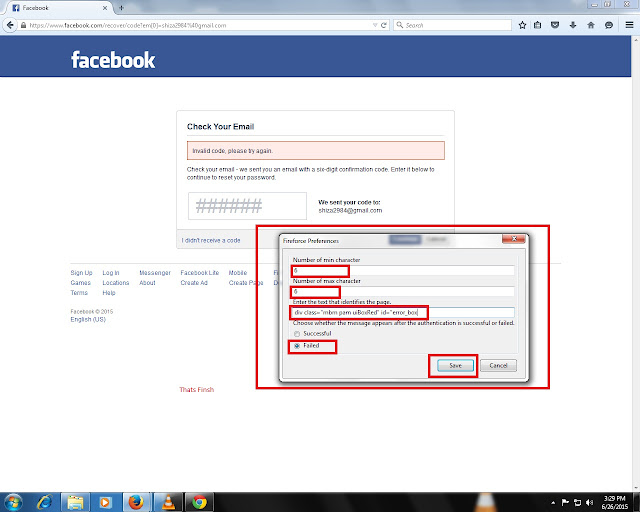Screen dimensions: 640x512
Task: Reload the page with the refresh icon
Action: (x=384, y=25)
